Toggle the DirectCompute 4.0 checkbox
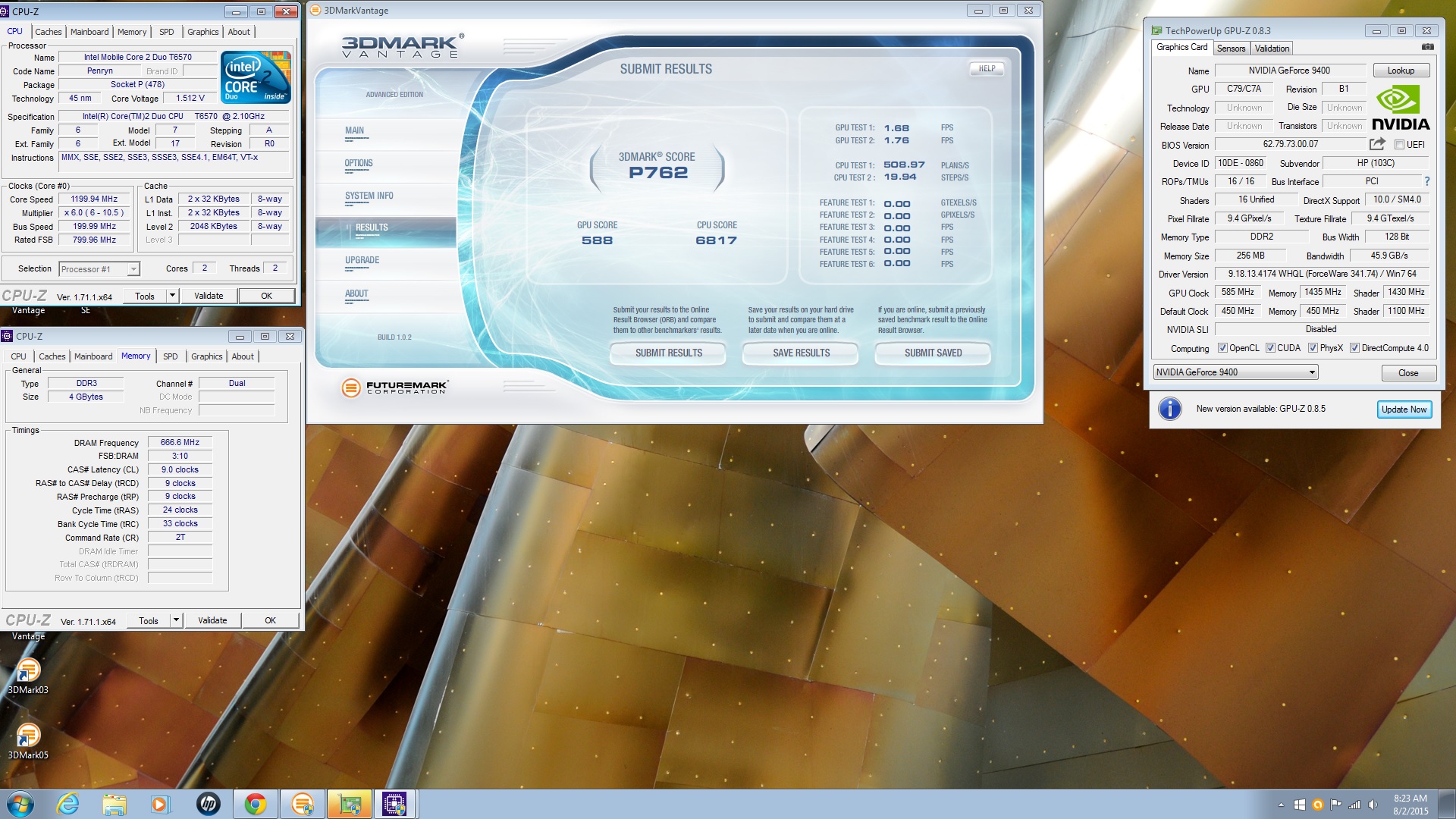This screenshot has width=1456, height=819. point(1354,348)
